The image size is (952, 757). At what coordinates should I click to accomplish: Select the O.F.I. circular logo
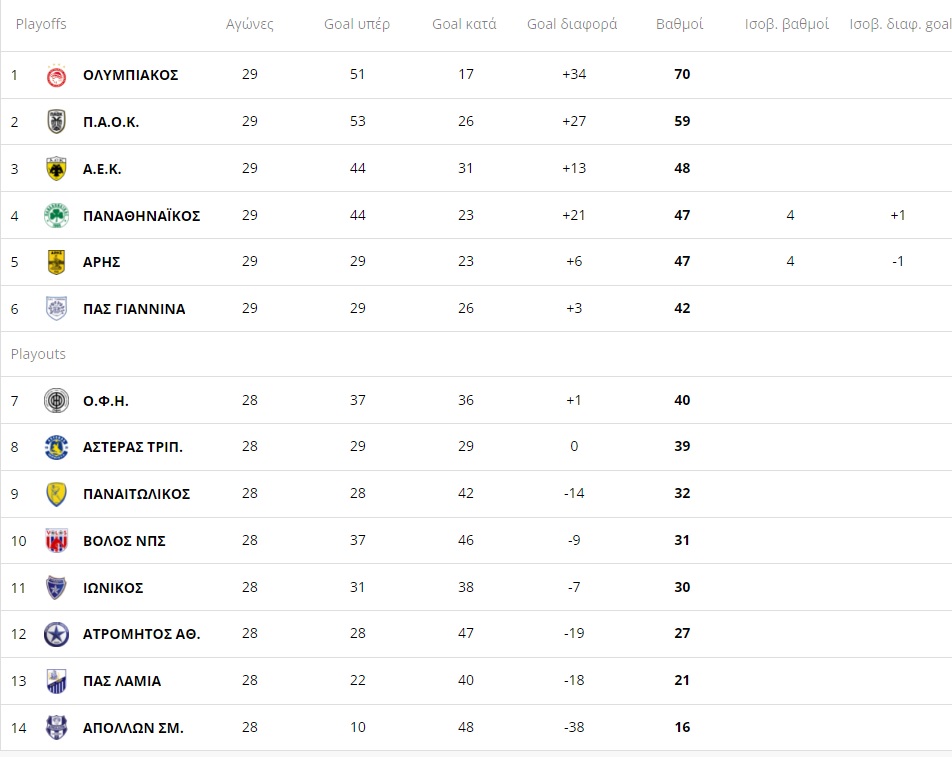point(56,401)
